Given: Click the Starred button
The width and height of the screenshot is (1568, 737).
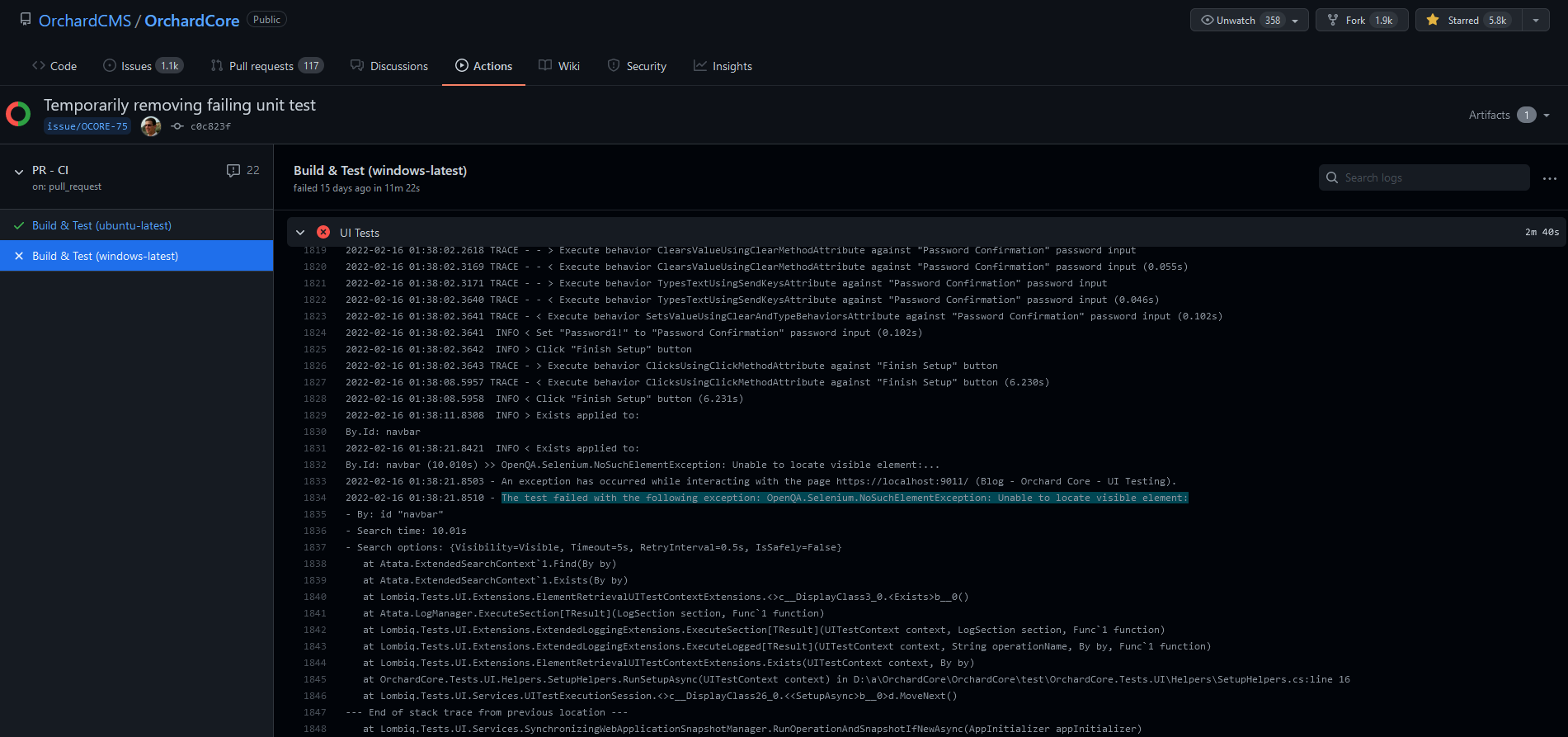Looking at the screenshot, I should point(1470,20).
